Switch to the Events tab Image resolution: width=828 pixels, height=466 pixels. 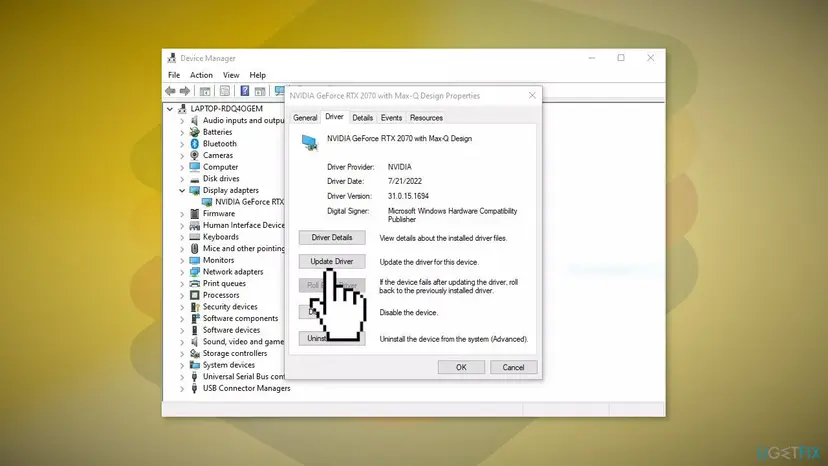[x=391, y=118]
